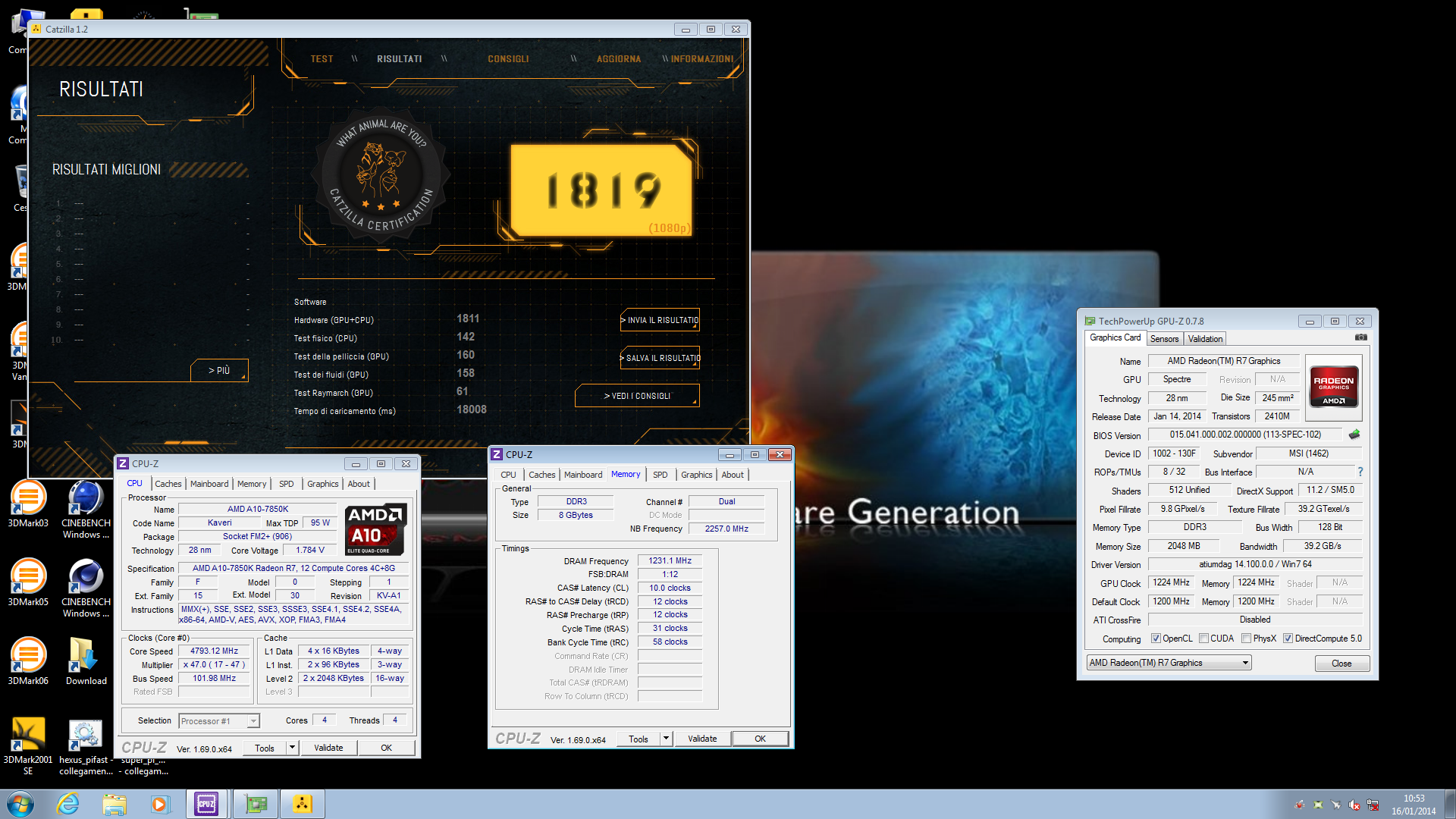Click OK in Memory CPU-Z window

[760, 739]
